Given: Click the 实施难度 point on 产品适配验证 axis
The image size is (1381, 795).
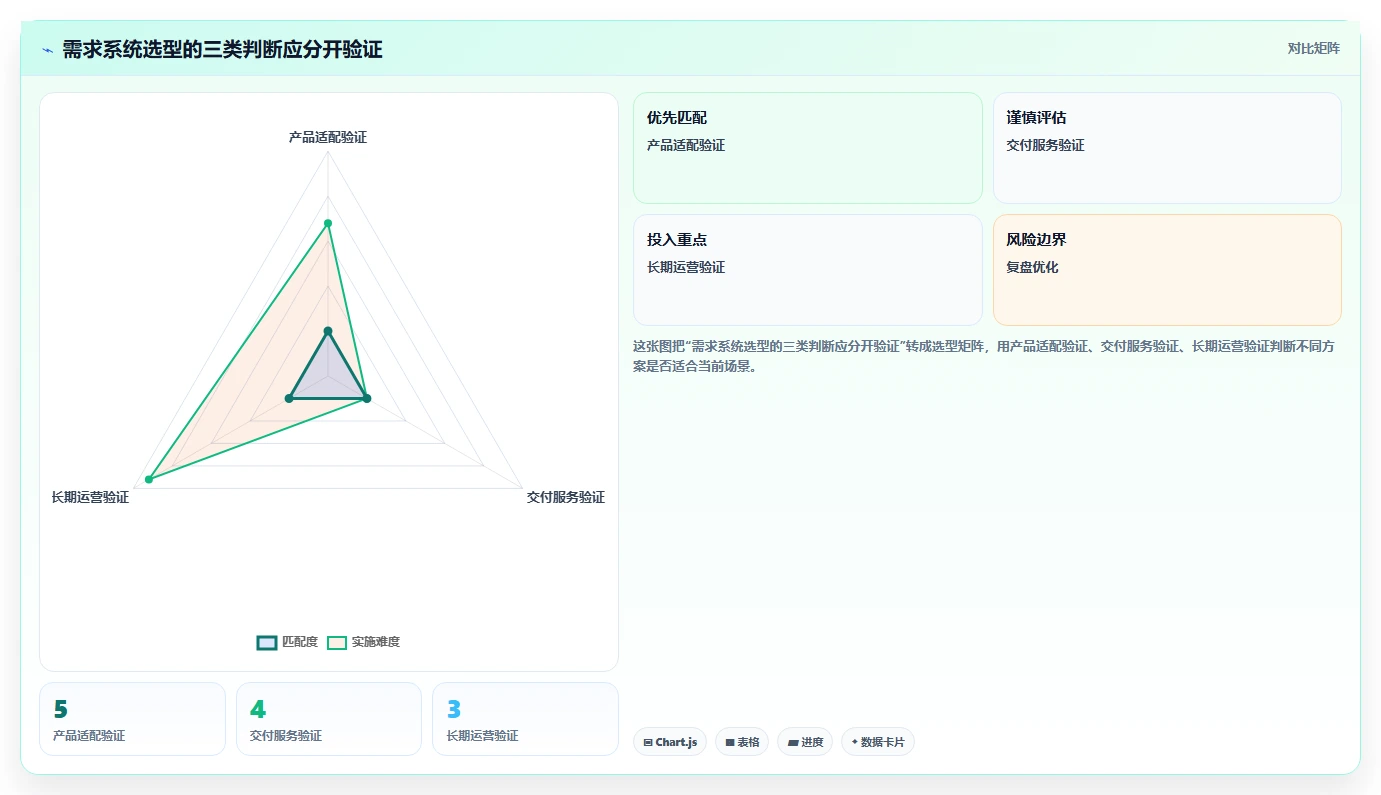Looking at the screenshot, I should 328,223.
